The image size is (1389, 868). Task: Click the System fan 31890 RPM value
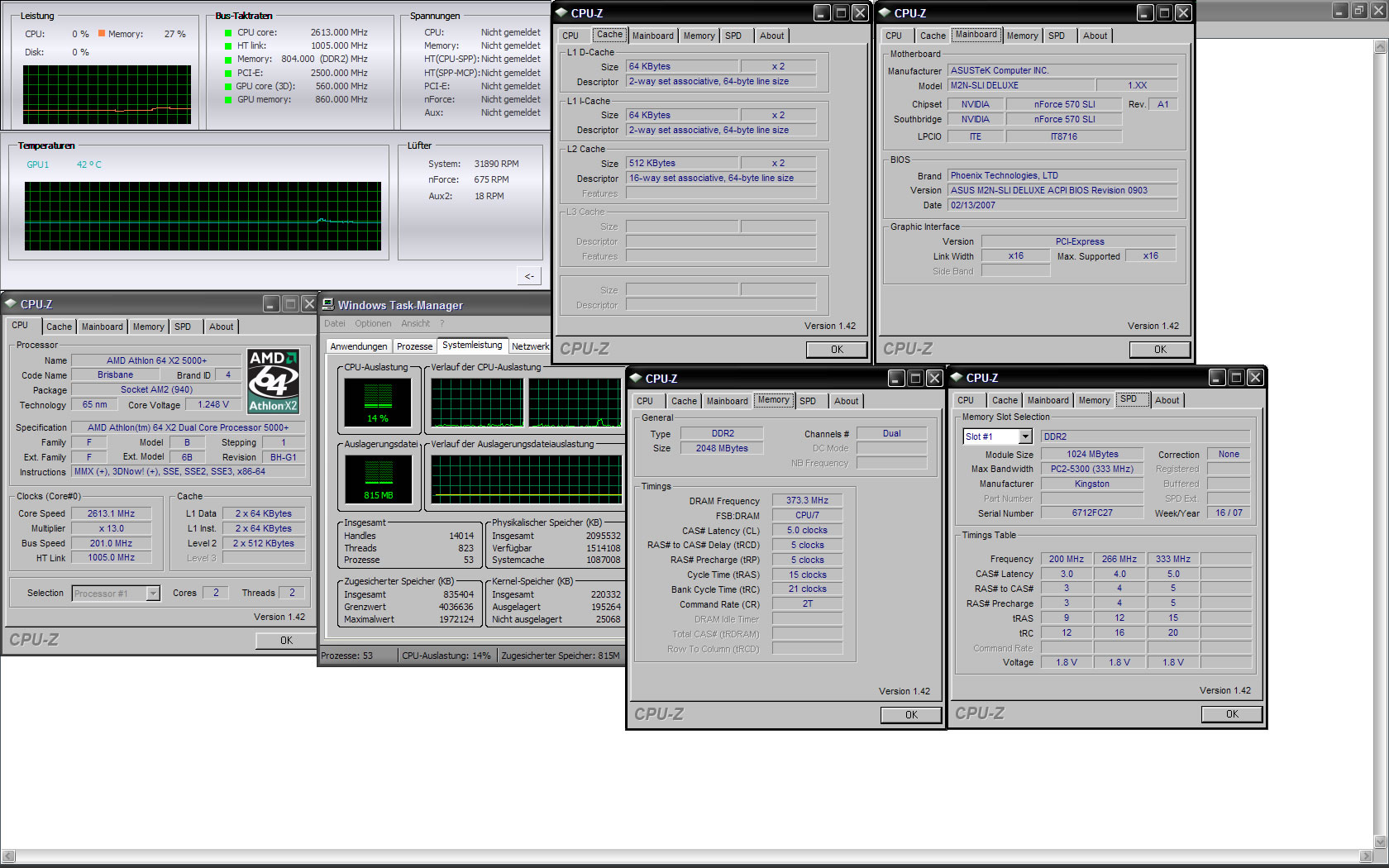[x=496, y=164]
